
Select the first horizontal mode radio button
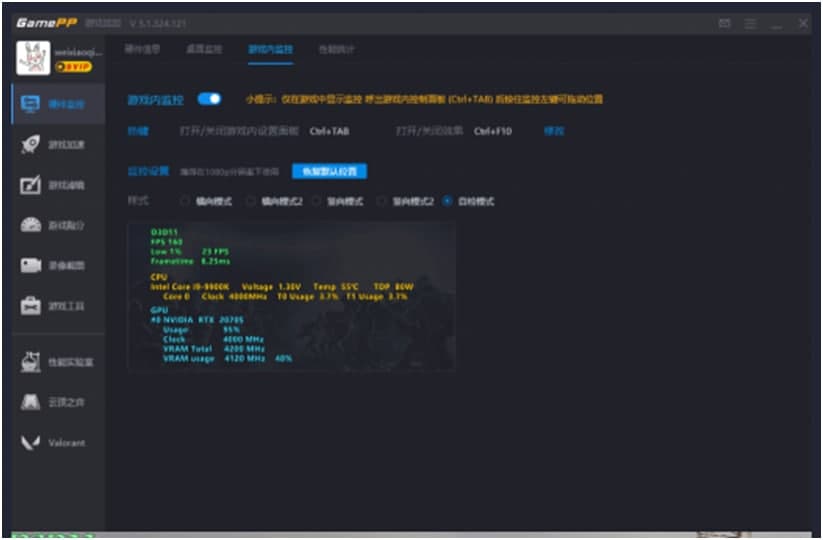184,201
